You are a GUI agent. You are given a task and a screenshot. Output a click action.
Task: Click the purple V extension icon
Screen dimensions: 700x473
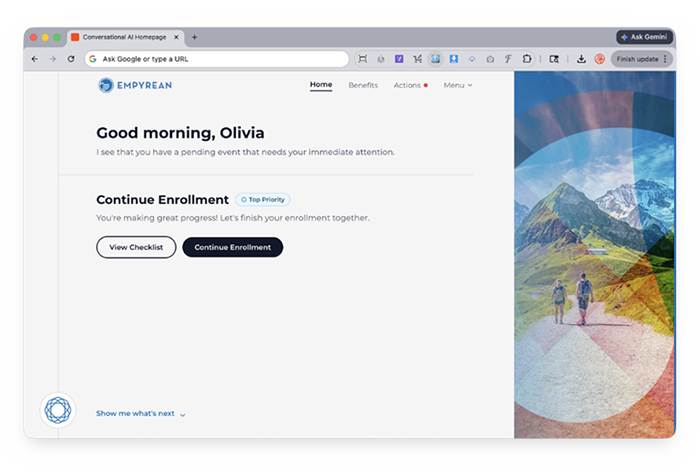[x=399, y=59]
